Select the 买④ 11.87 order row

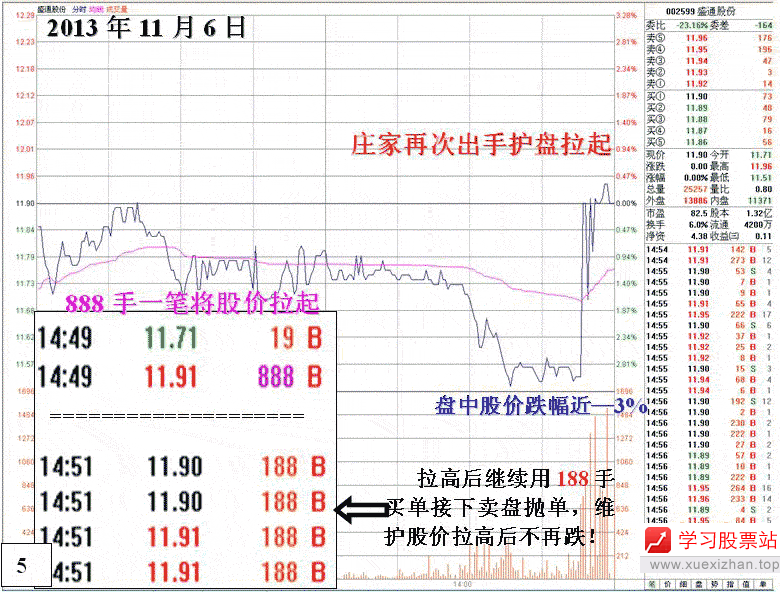click(x=709, y=131)
